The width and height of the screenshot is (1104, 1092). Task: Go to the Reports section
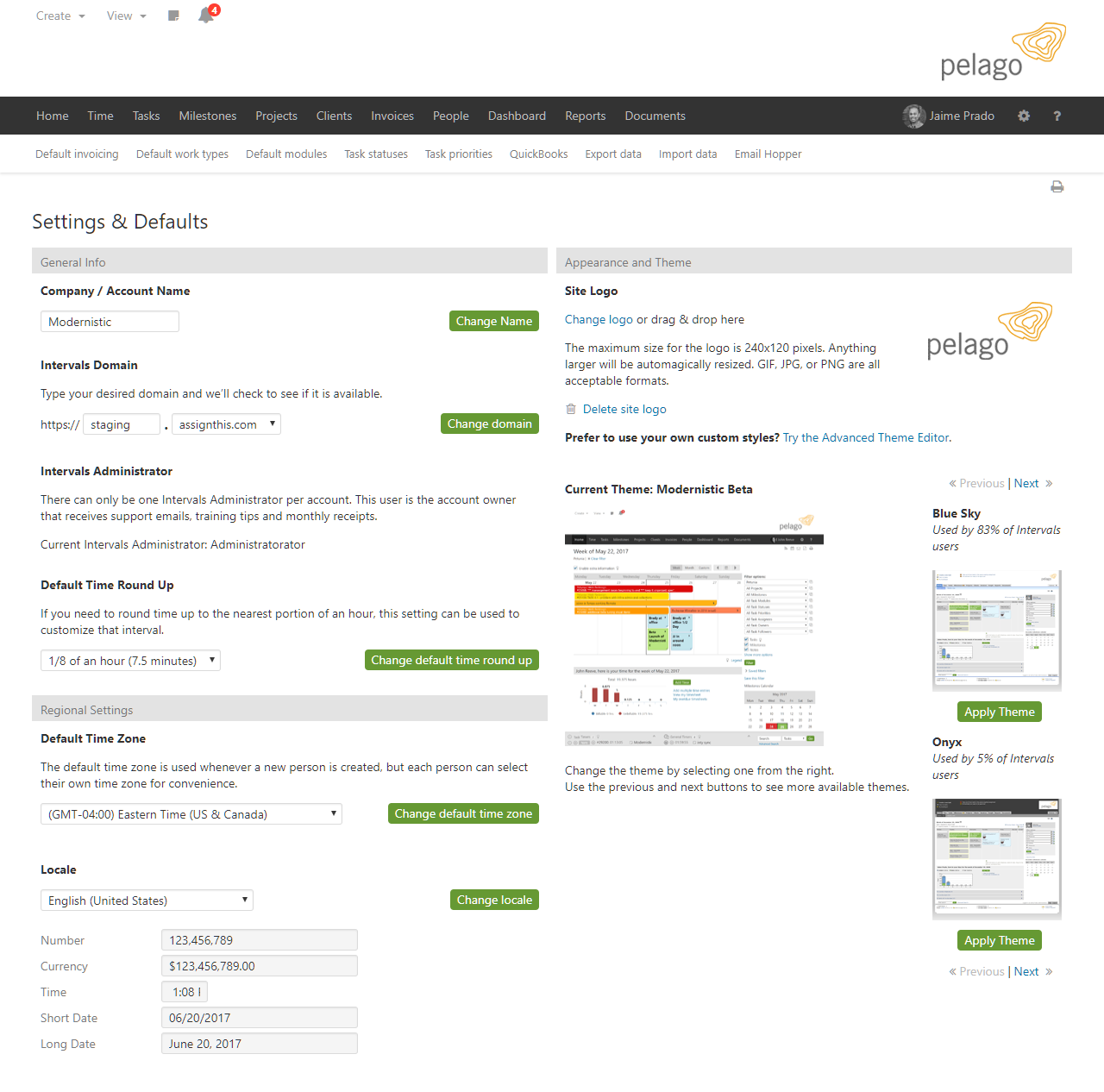[x=585, y=115]
